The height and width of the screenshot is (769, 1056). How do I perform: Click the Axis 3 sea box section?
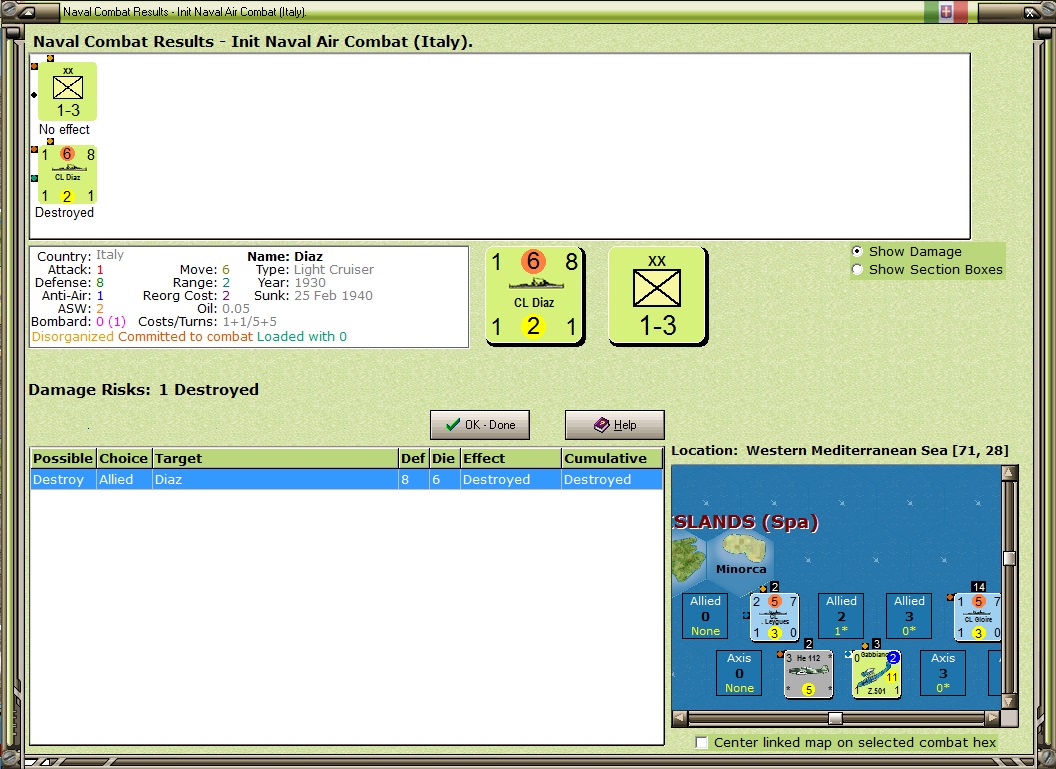tap(943, 673)
